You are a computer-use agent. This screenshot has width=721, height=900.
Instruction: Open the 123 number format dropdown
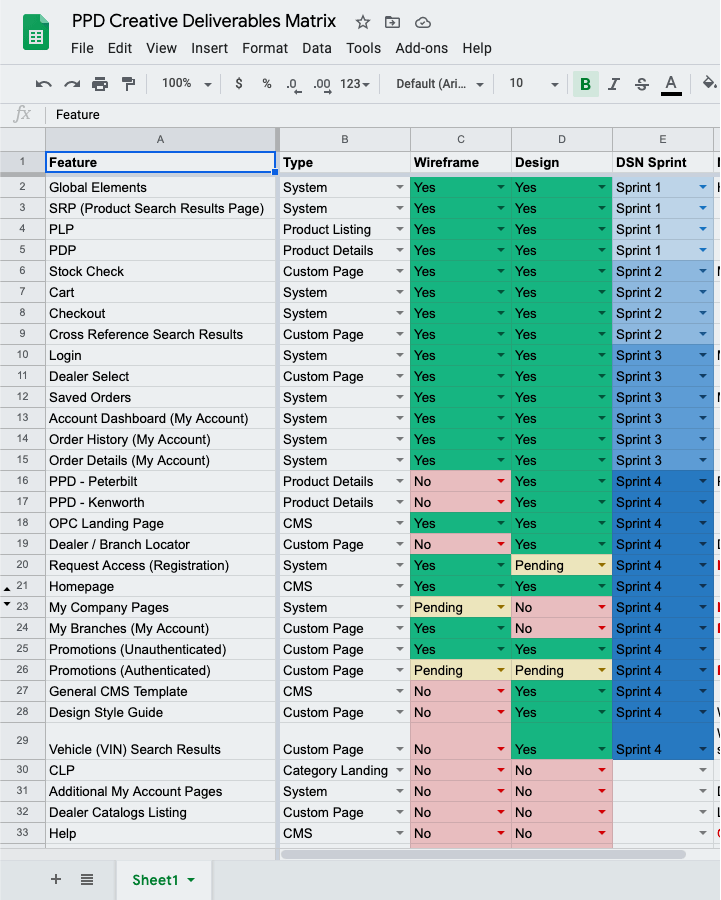355,84
